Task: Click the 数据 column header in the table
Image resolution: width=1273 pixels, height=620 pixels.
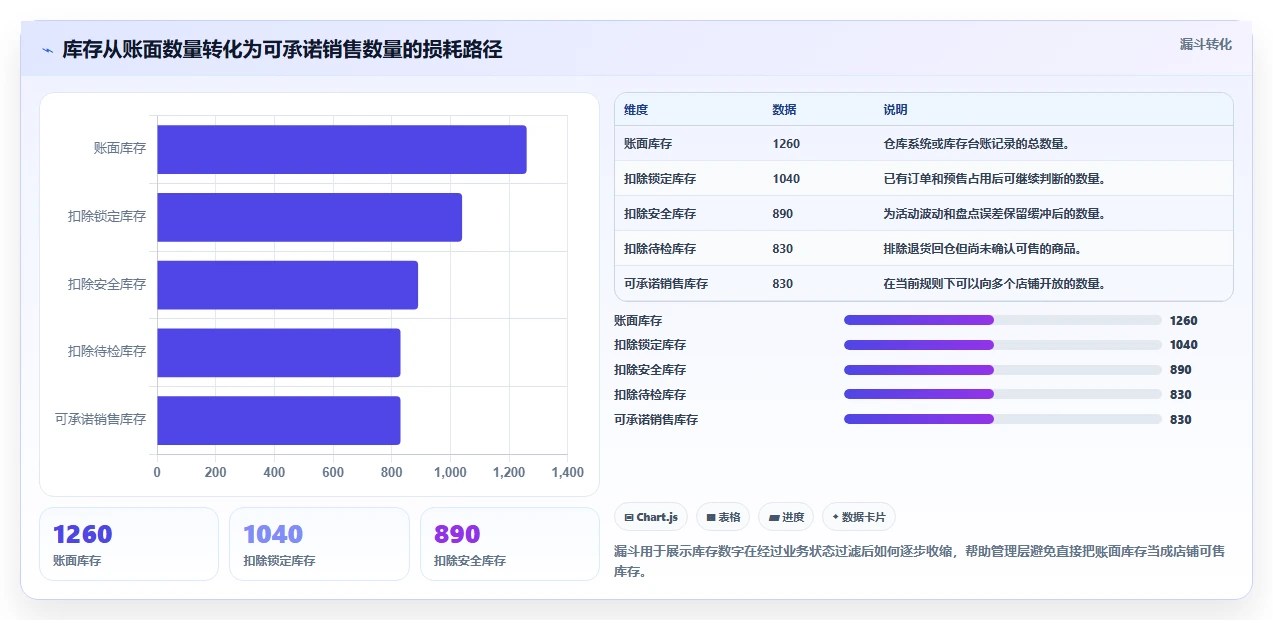Action: (784, 110)
